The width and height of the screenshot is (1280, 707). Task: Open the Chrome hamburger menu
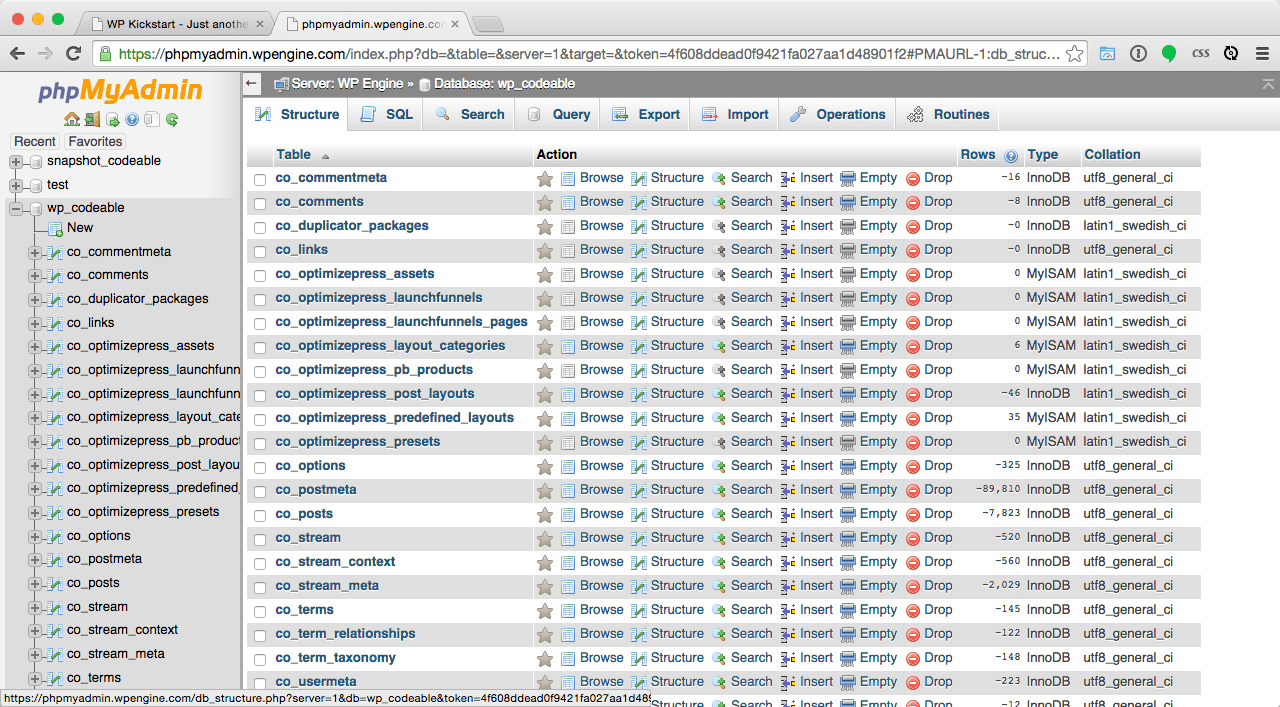pyautogui.click(x=1262, y=54)
